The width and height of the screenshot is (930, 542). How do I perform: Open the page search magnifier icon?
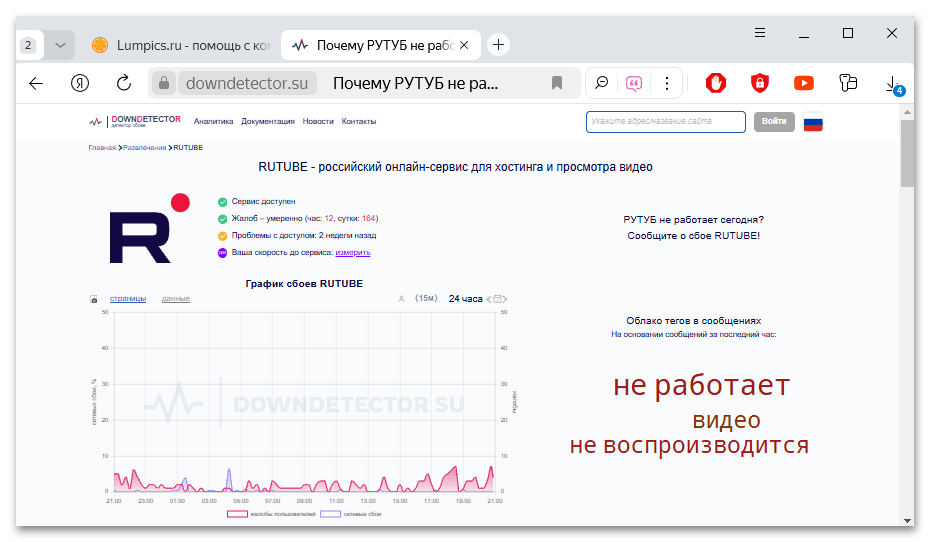tap(601, 83)
